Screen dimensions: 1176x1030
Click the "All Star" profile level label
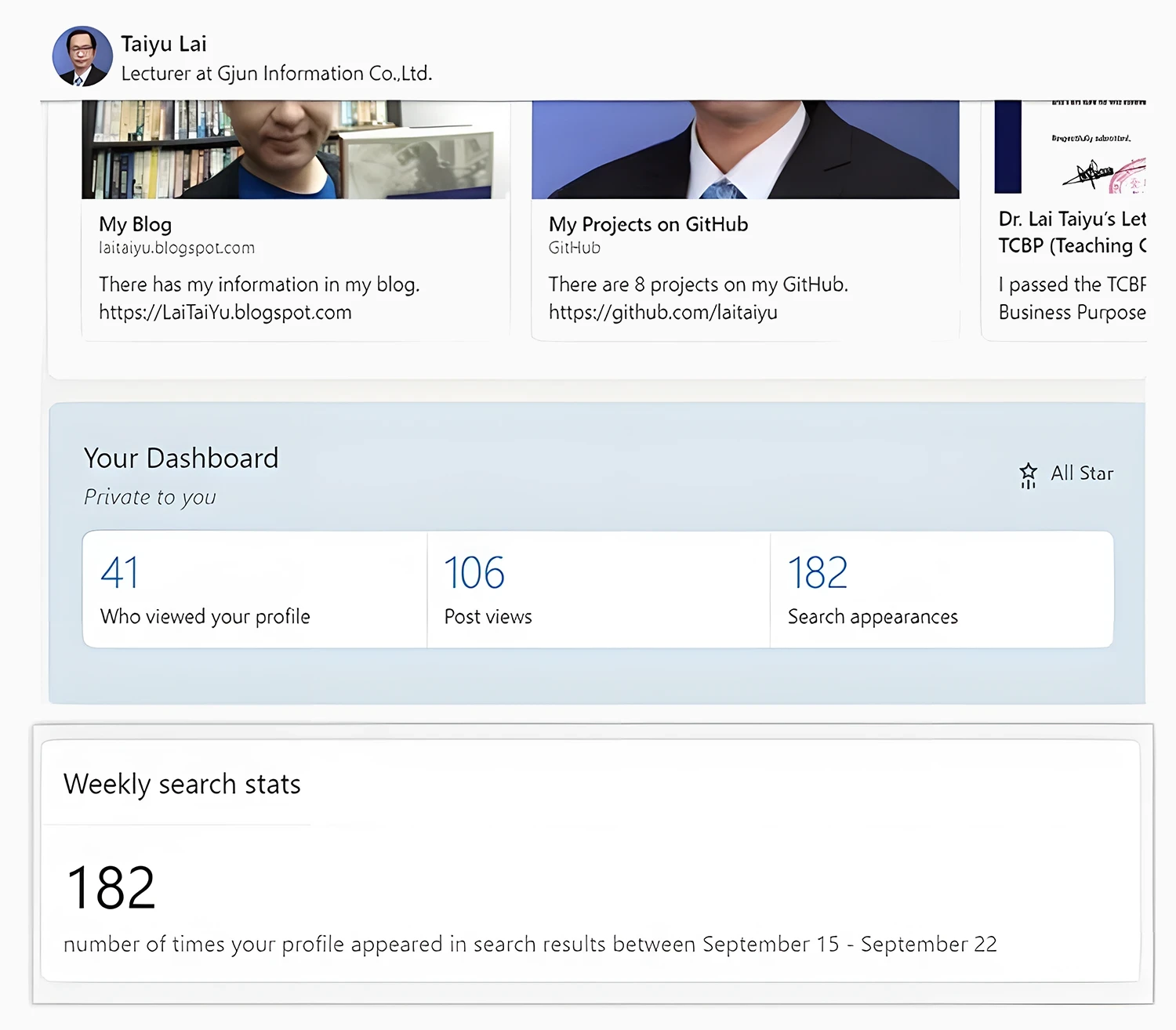click(x=1081, y=473)
